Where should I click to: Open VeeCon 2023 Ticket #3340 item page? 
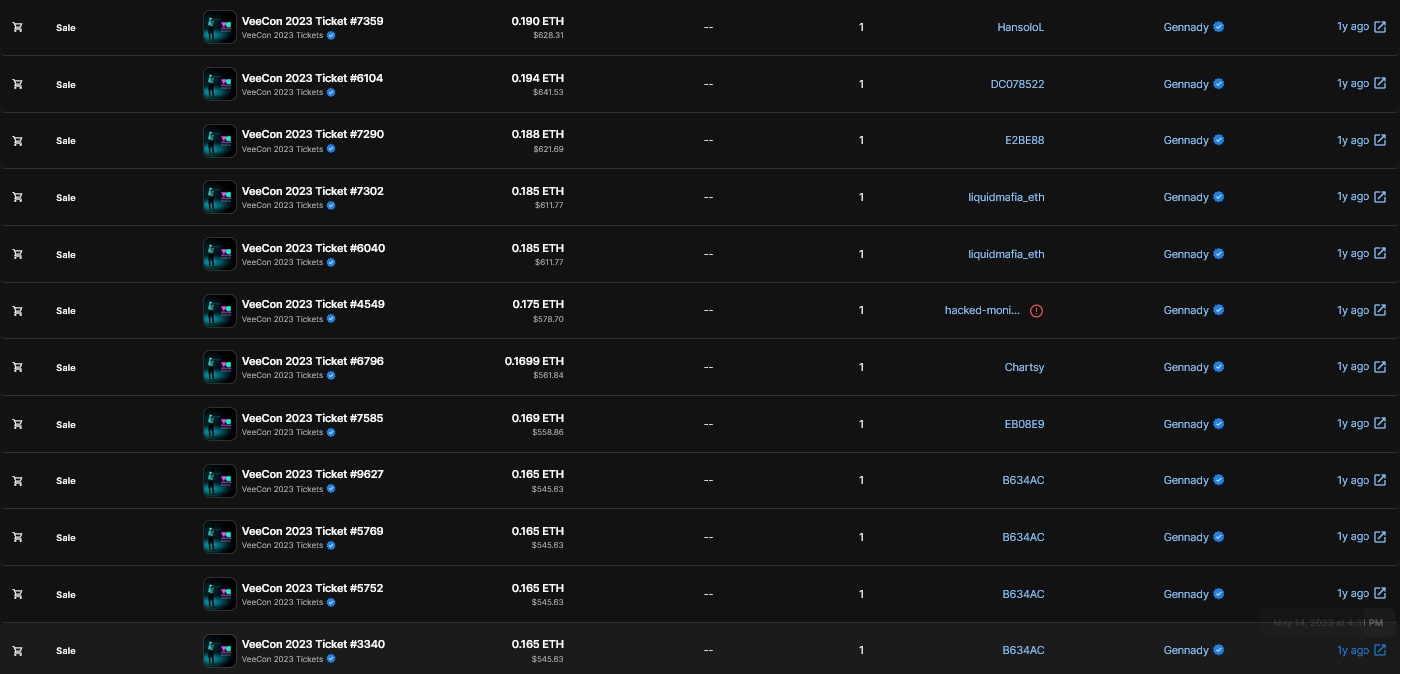pos(313,644)
